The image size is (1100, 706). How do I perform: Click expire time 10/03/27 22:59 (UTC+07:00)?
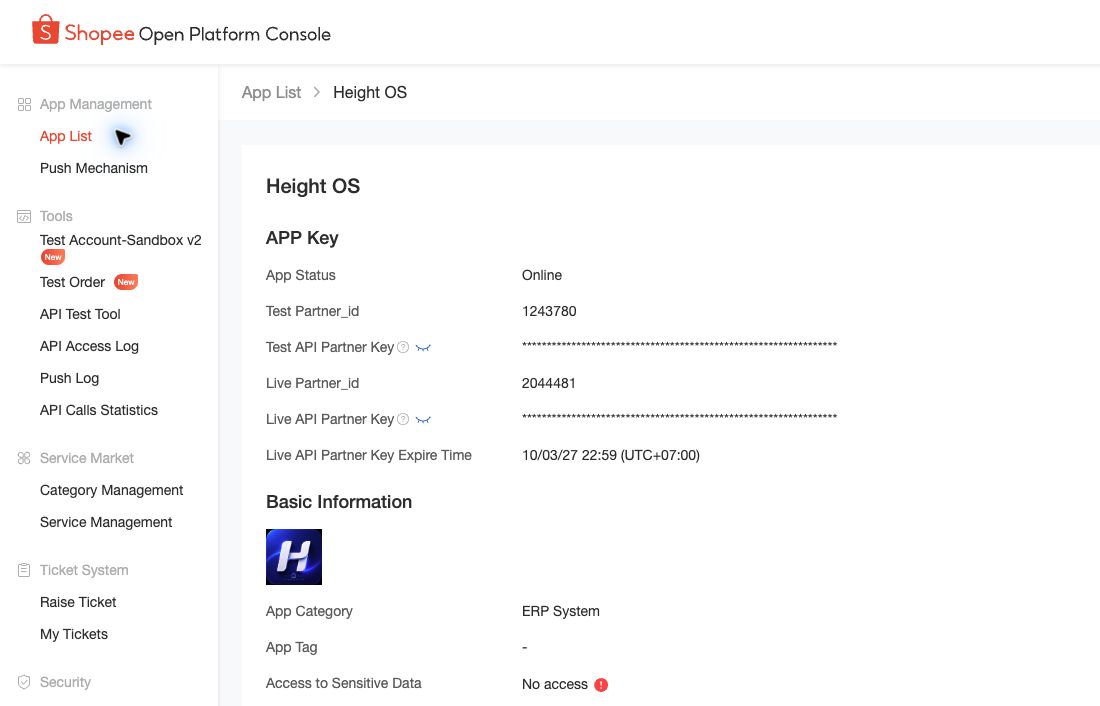point(611,455)
